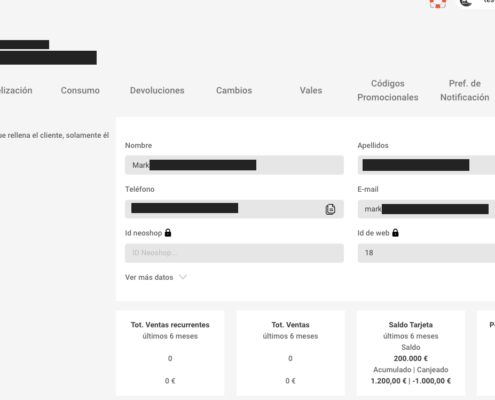495x400 pixels.
Task: Switch to the Consumo tab
Action: [x=80, y=90]
